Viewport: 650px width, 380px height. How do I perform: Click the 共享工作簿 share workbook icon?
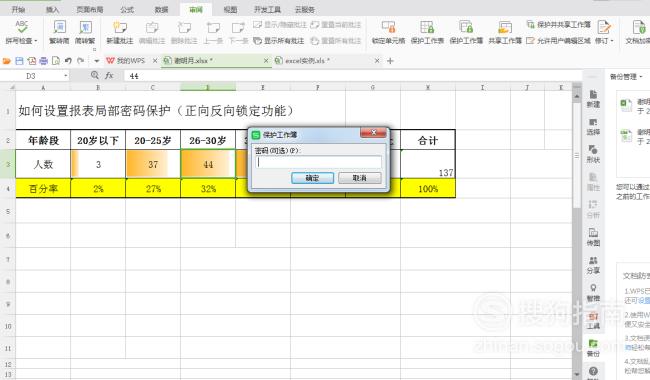(x=505, y=27)
